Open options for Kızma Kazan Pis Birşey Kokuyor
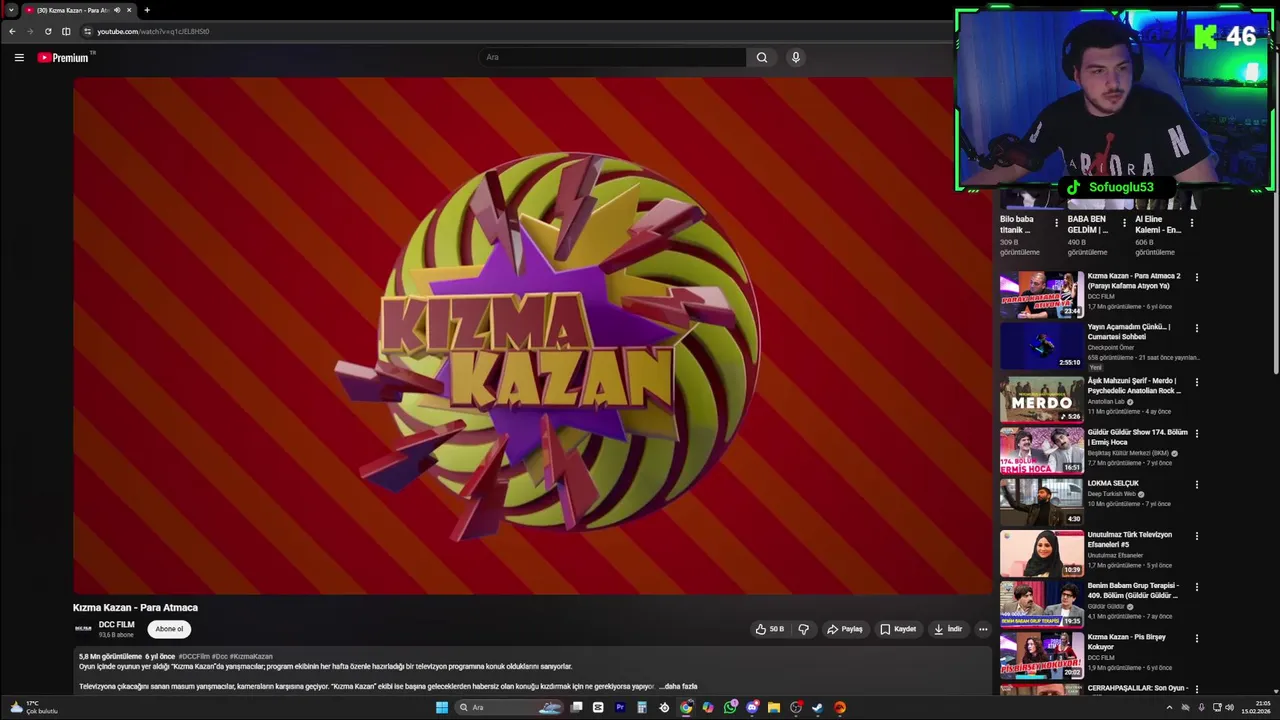The image size is (1280, 720). pyautogui.click(x=1196, y=638)
